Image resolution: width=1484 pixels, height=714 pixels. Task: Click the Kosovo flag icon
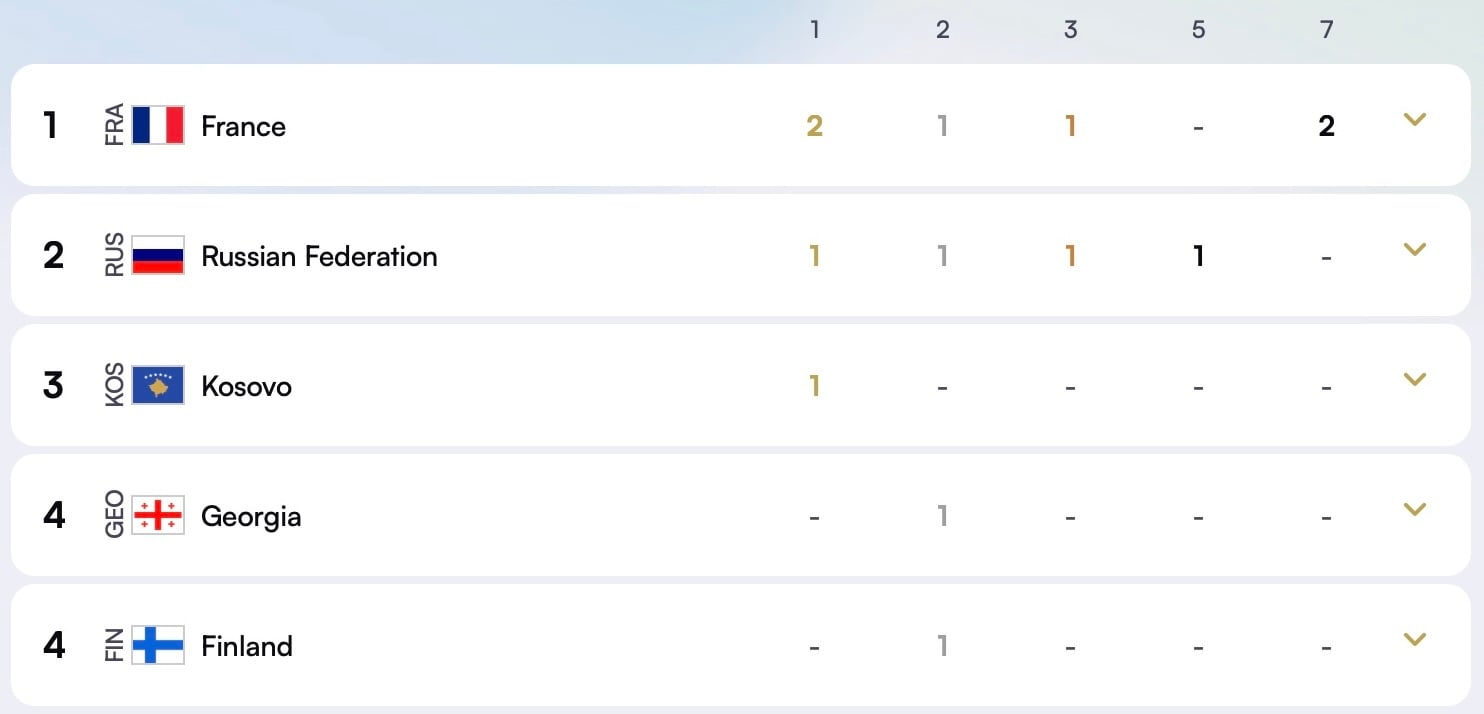158,386
